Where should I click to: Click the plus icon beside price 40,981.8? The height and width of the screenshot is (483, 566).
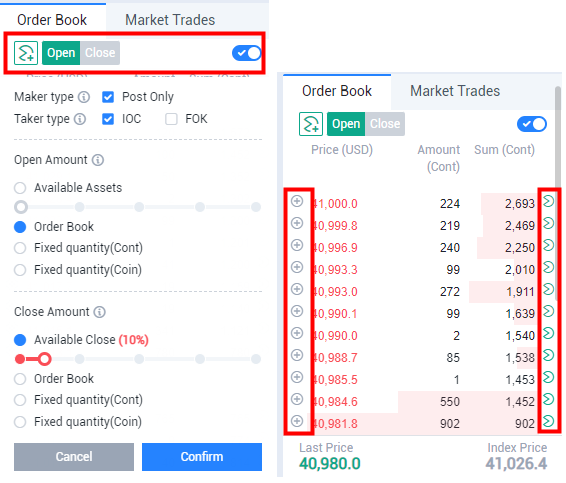(x=297, y=421)
